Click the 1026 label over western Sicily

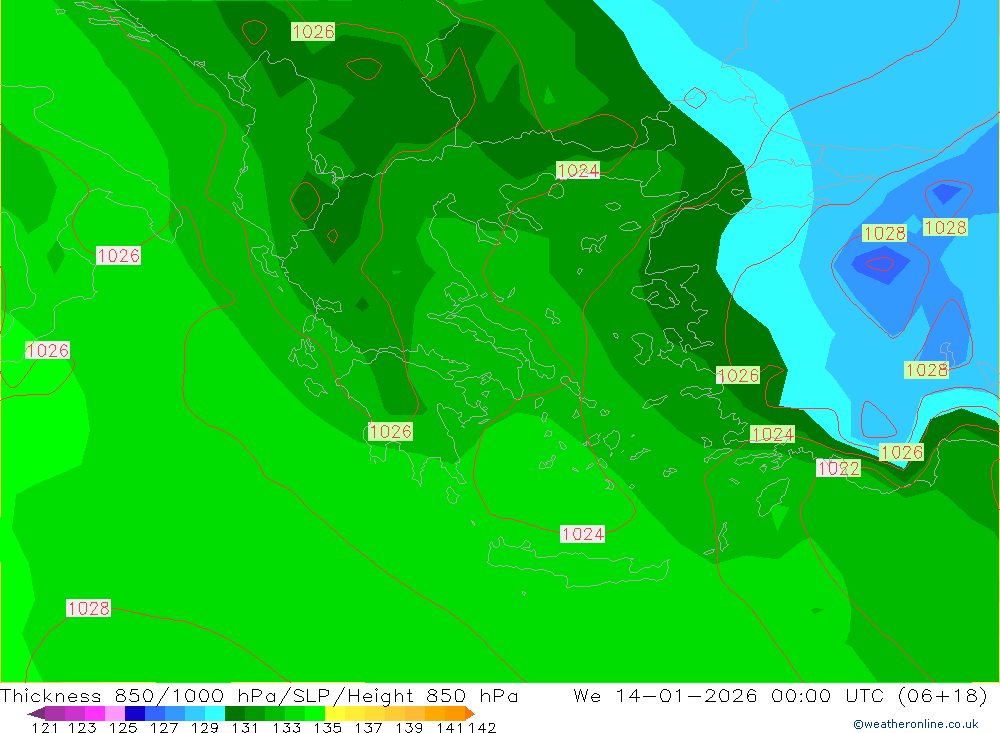[x=47, y=350]
